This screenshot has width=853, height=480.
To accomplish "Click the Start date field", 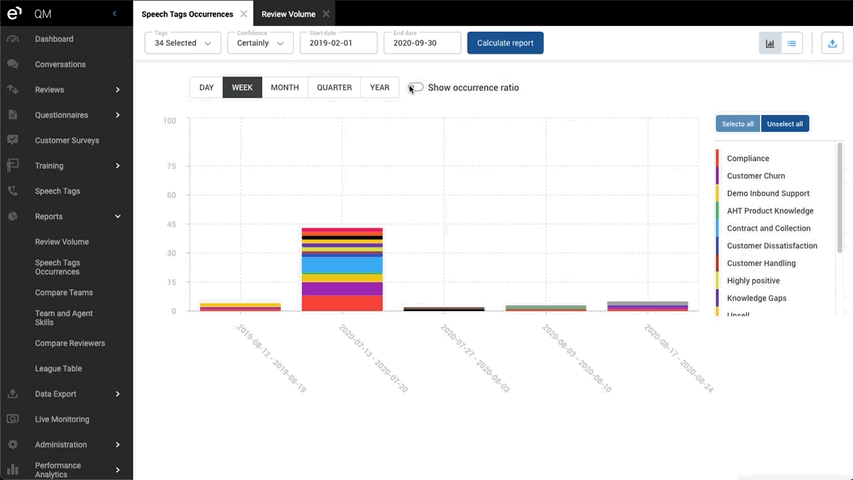I will (338, 43).
